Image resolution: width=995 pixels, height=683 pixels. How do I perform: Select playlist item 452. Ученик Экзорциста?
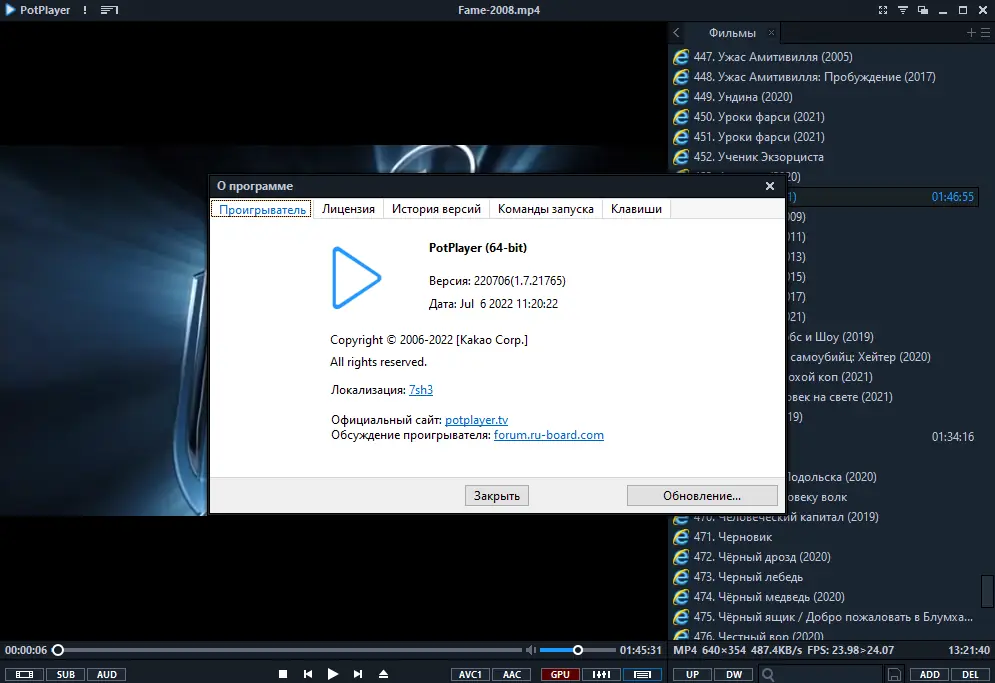pyautogui.click(x=825, y=157)
